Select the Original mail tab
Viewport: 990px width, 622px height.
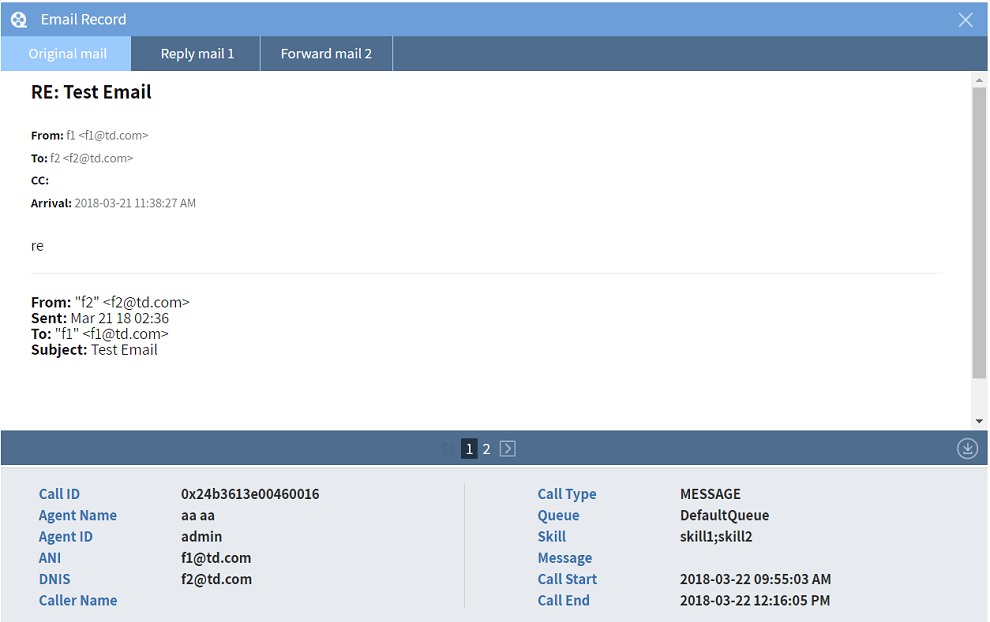[x=65, y=53]
